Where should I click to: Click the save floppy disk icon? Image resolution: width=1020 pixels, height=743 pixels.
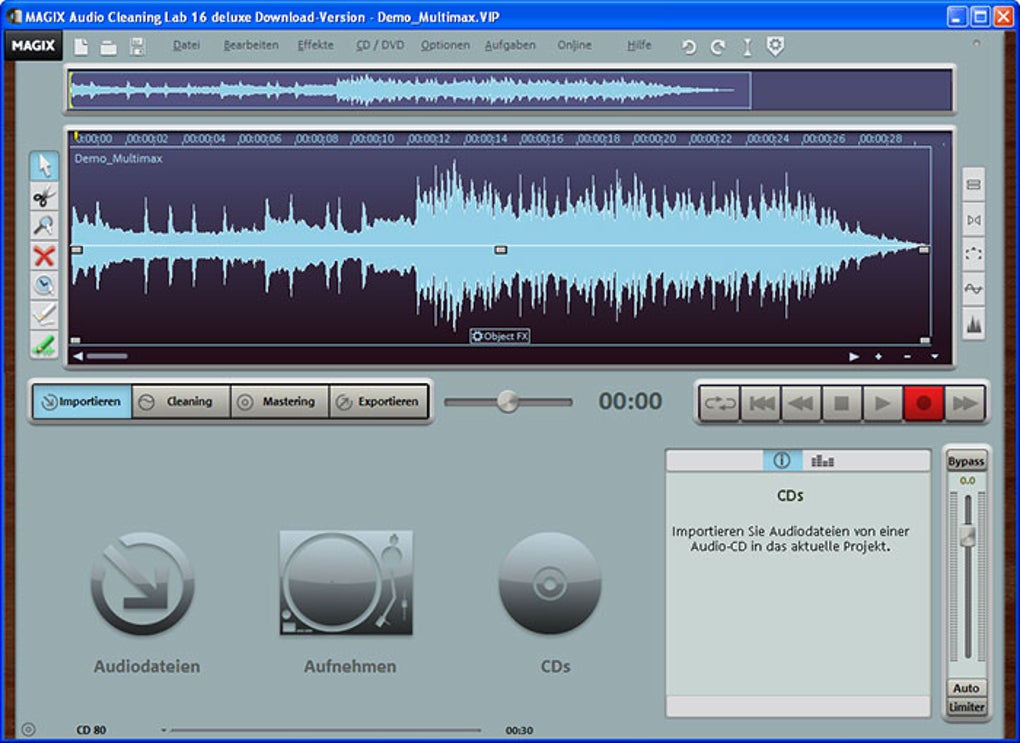click(137, 46)
